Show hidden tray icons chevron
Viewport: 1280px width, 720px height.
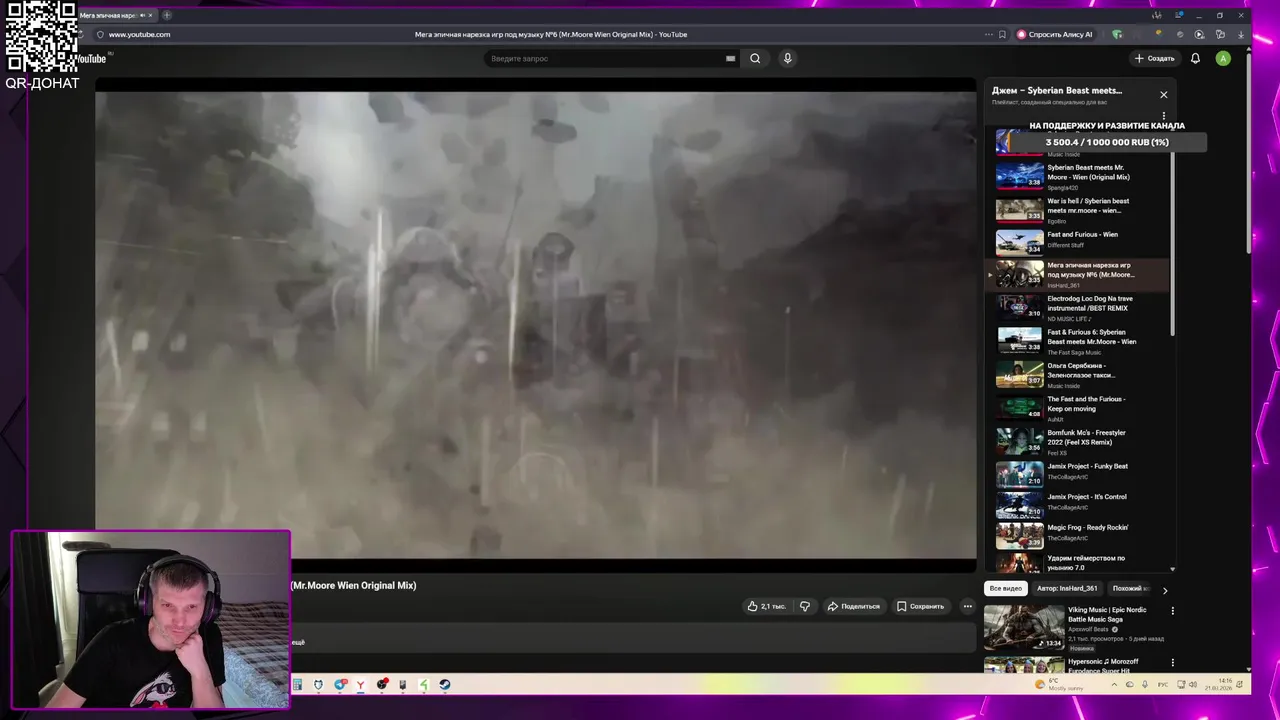1116,685
